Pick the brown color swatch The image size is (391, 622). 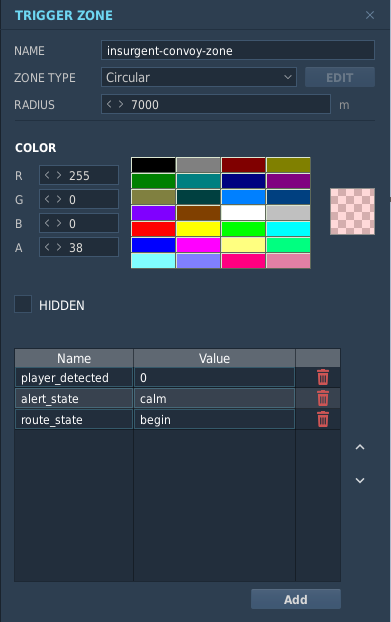198,213
